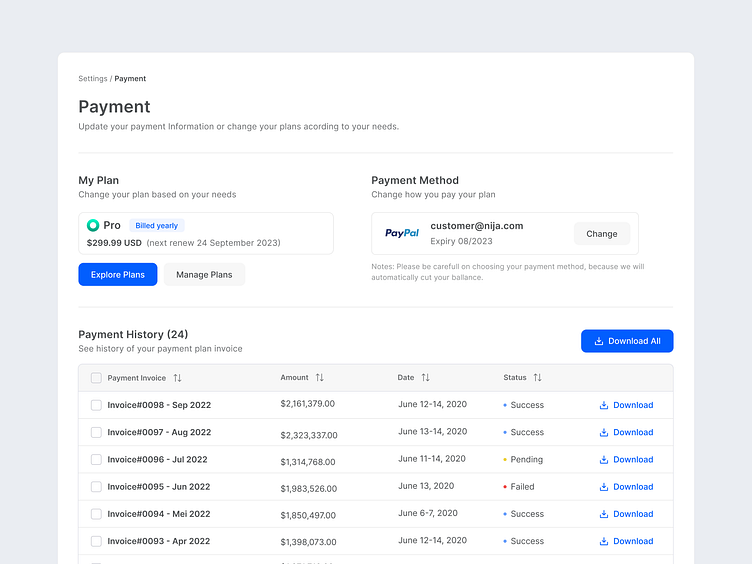Sort by Date column arrows
Screen dimensions: 752x564
click(x=425, y=377)
